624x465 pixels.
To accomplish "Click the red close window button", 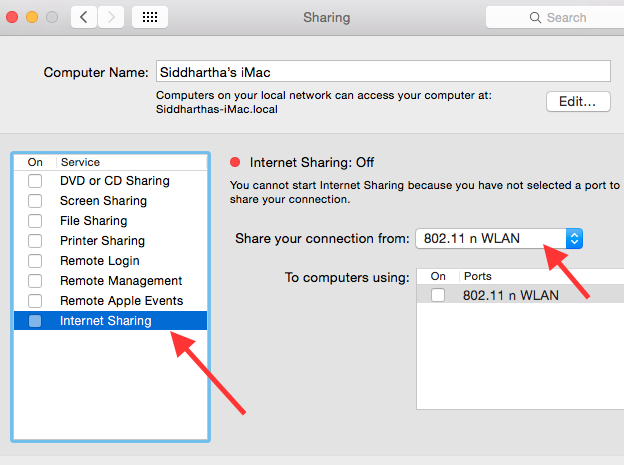I will coord(11,17).
